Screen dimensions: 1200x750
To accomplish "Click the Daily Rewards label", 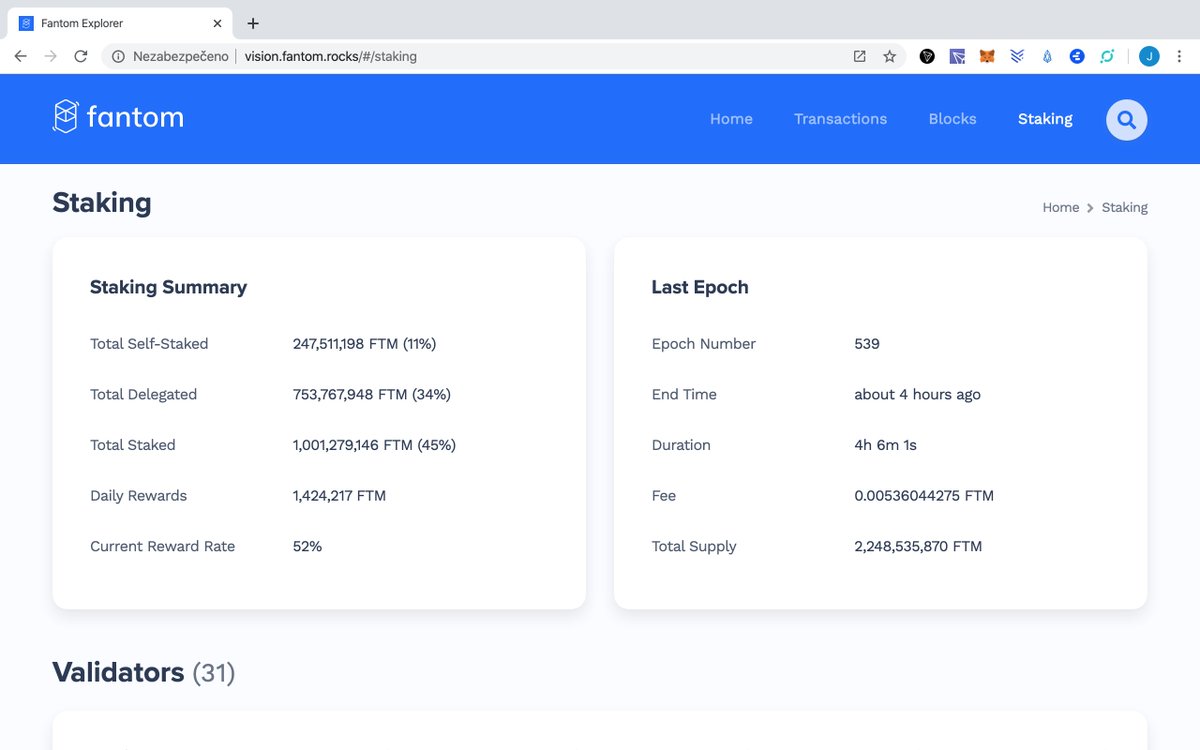I will pyautogui.click(x=138, y=496).
